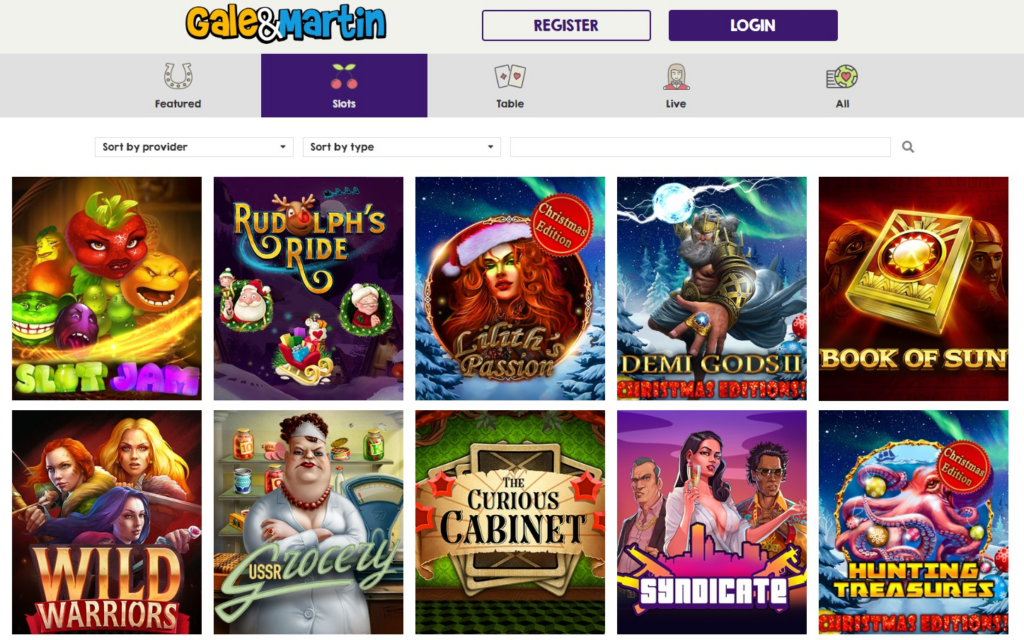Expand the Sort by provider dropdown
The image size is (1024, 640).
point(194,147)
